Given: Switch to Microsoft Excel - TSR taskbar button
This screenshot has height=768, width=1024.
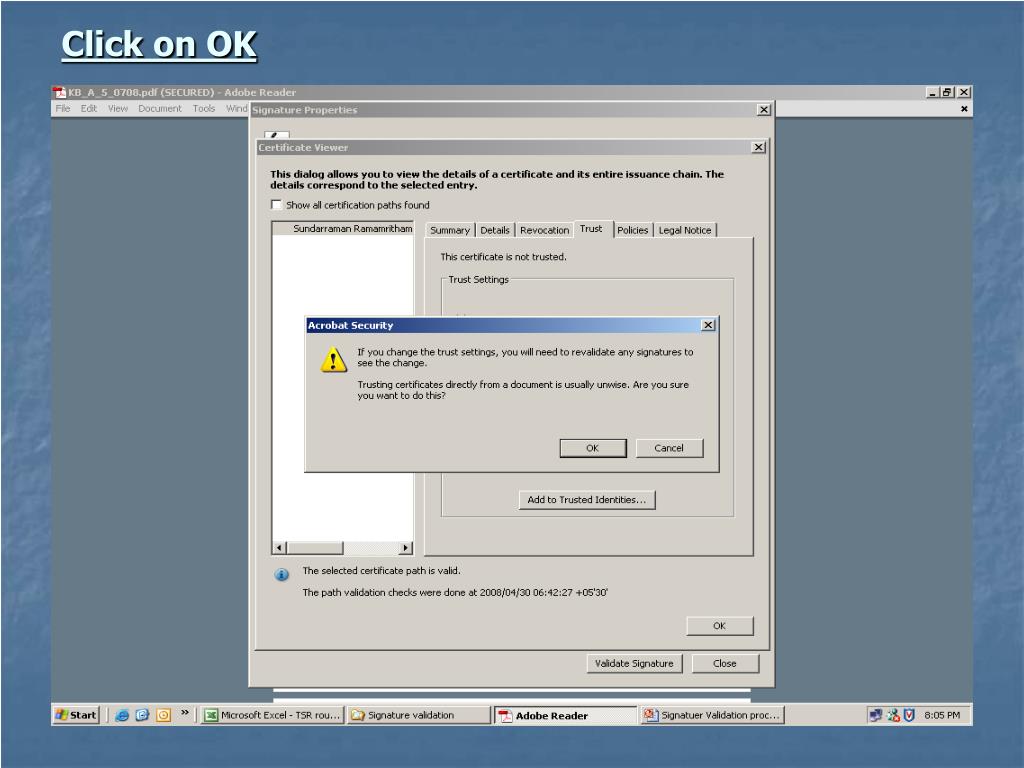Looking at the screenshot, I should click(x=272, y=715).
